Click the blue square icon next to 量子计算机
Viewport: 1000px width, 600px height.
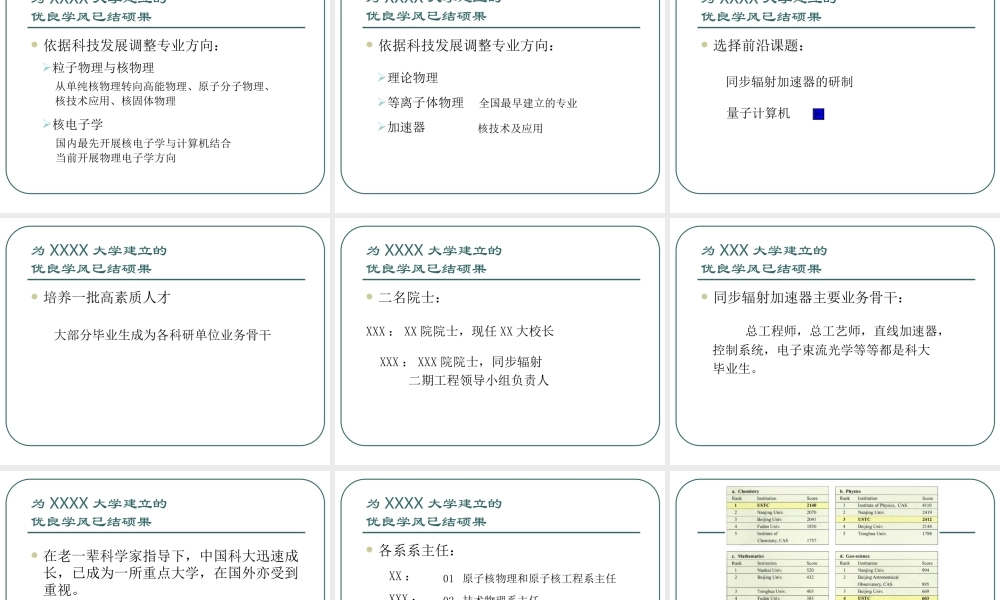[x=817, y=113]
